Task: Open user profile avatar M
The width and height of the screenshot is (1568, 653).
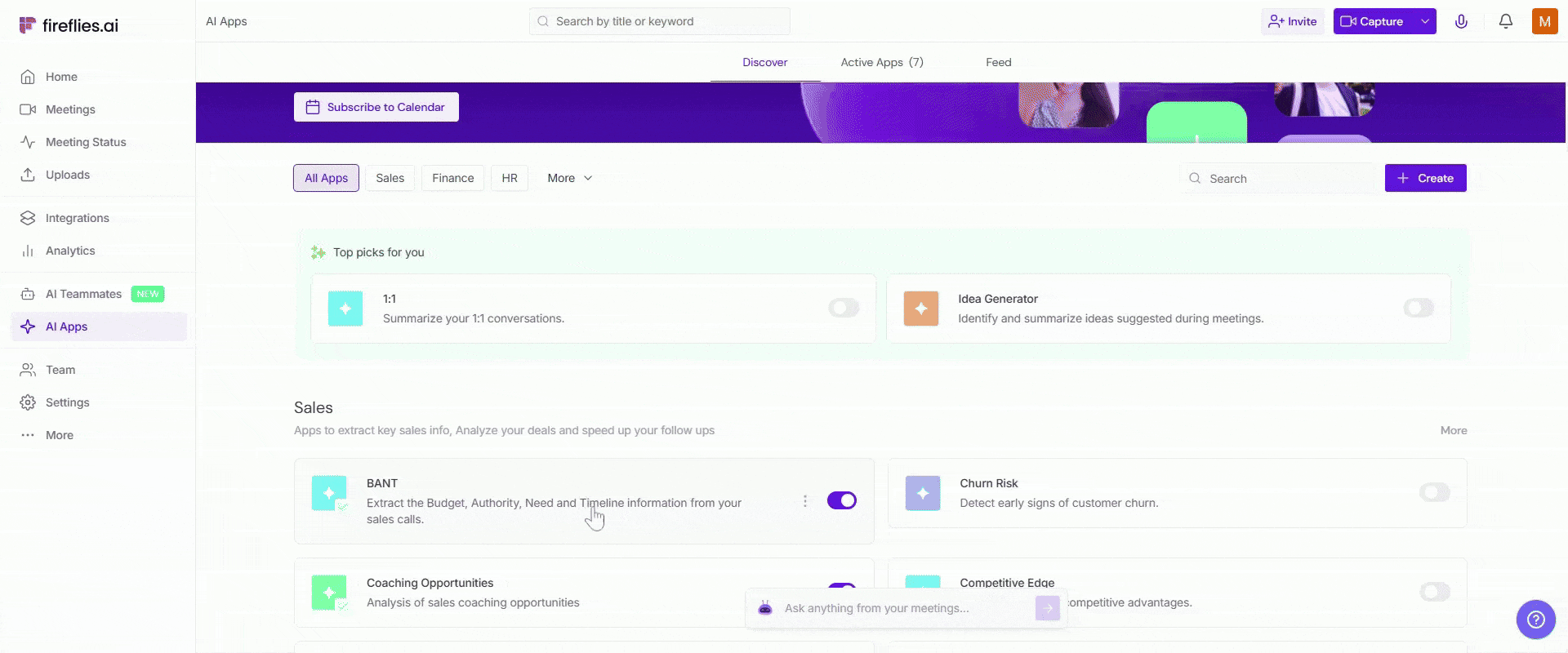Action: [1544, 21]
